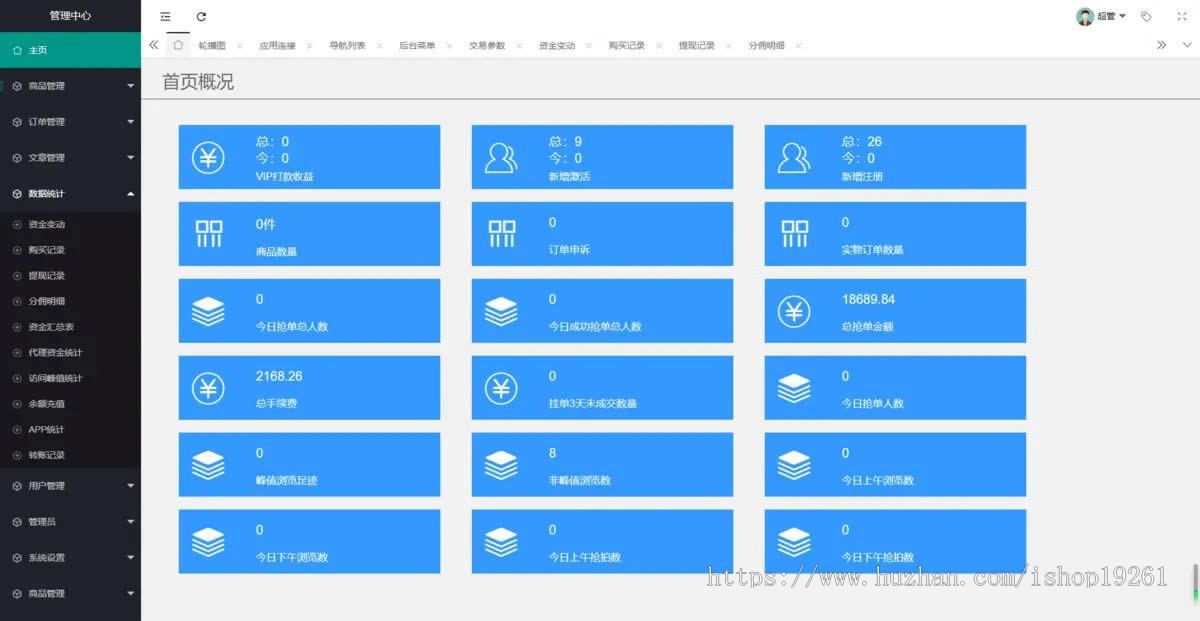Click the stack icon on 今日下午浏览数 card
Image resolution: width=1200 pixels, height=621 pixels.
pos(208,541)
